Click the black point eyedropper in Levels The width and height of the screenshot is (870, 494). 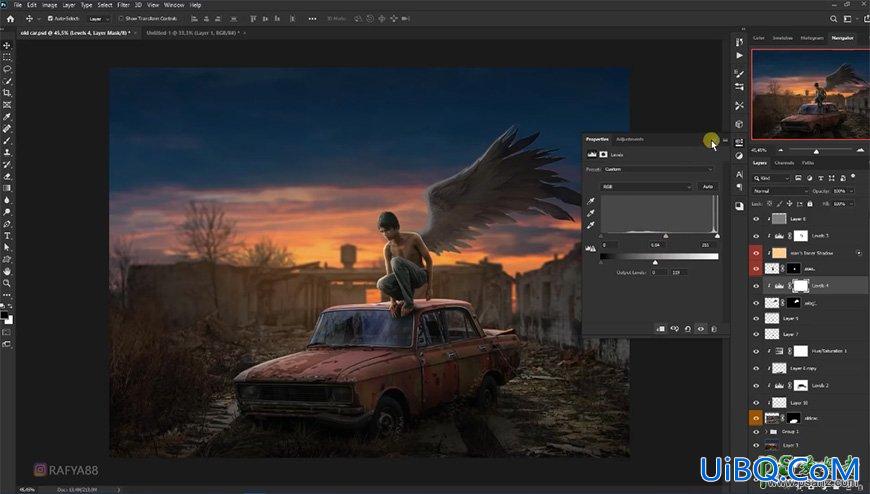coord(591,201)
